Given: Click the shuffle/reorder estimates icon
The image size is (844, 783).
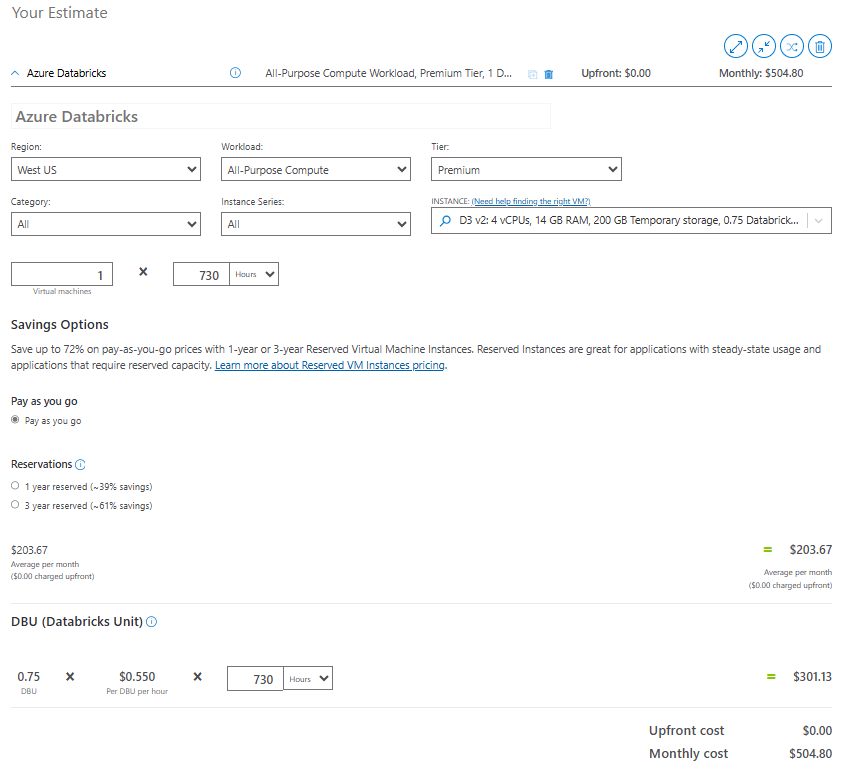Looking at the screenshot, I should tap(792, 46).
